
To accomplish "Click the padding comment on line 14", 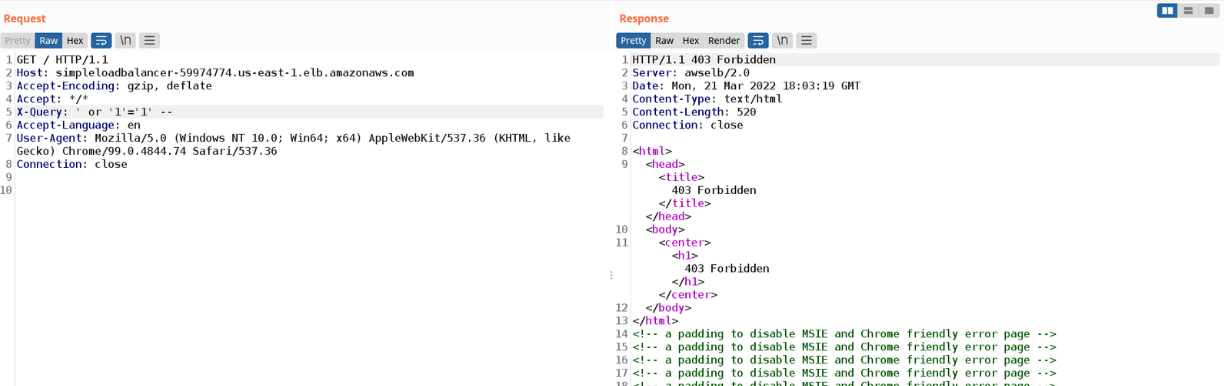I will 845,333.
